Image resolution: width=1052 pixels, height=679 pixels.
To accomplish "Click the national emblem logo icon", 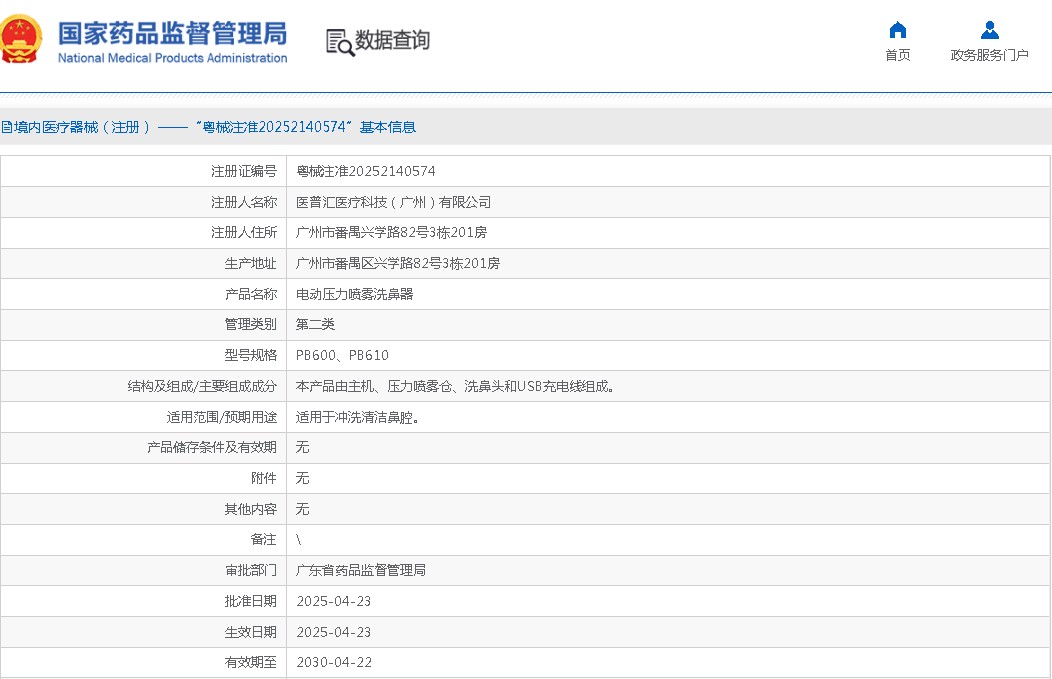I will [x=22, y=40].
